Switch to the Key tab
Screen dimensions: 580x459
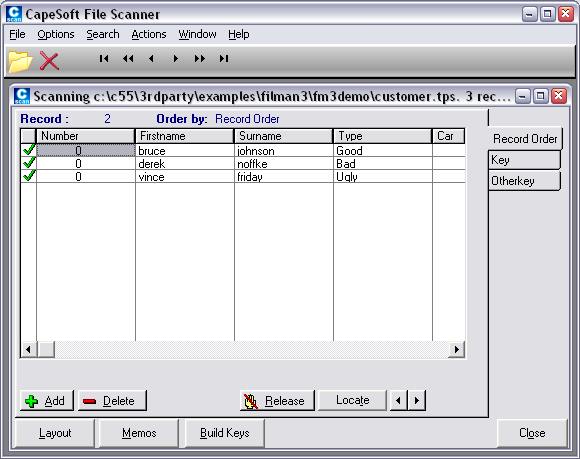[524, 160]
